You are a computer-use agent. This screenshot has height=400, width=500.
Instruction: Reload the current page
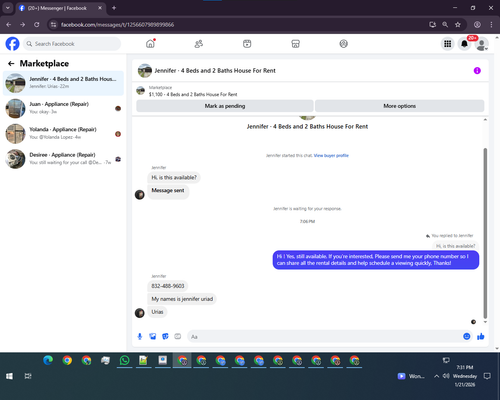pos(37,25)
